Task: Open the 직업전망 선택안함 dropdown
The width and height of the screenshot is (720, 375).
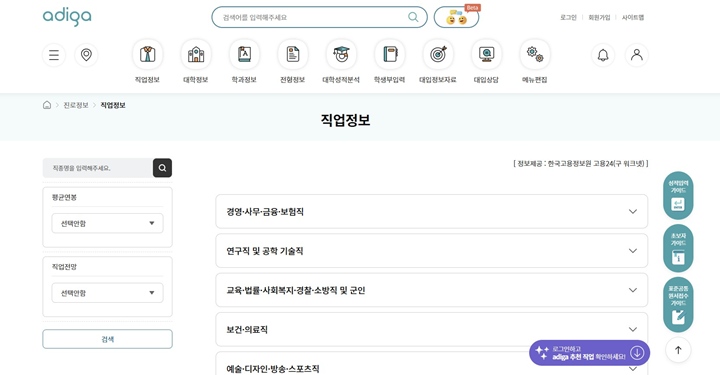Action: (x=107, y=293)
